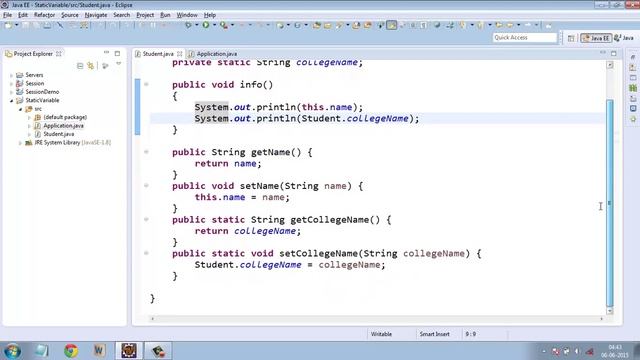Minimize the editor area

pos(603,53)
